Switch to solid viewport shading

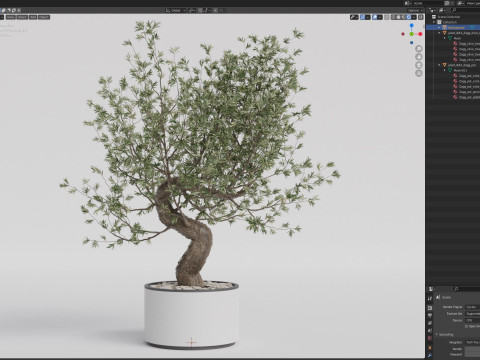point(398,17)
